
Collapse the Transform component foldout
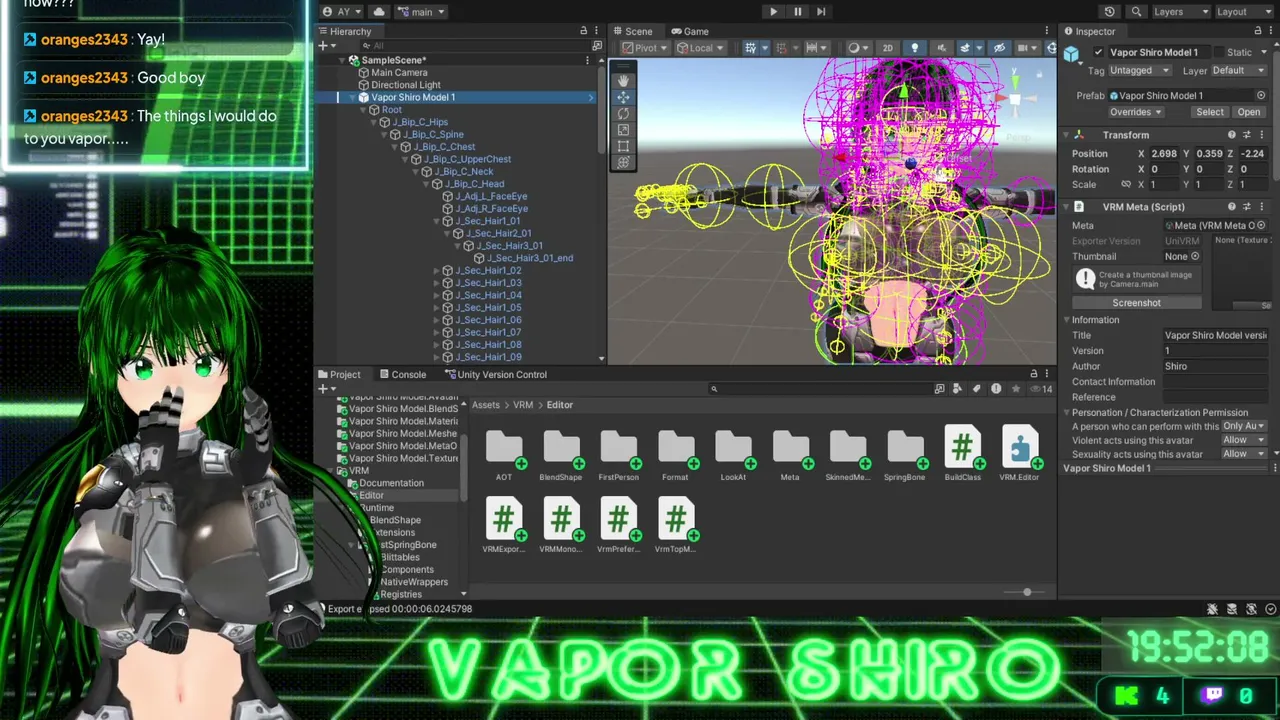click(1066, 135)
